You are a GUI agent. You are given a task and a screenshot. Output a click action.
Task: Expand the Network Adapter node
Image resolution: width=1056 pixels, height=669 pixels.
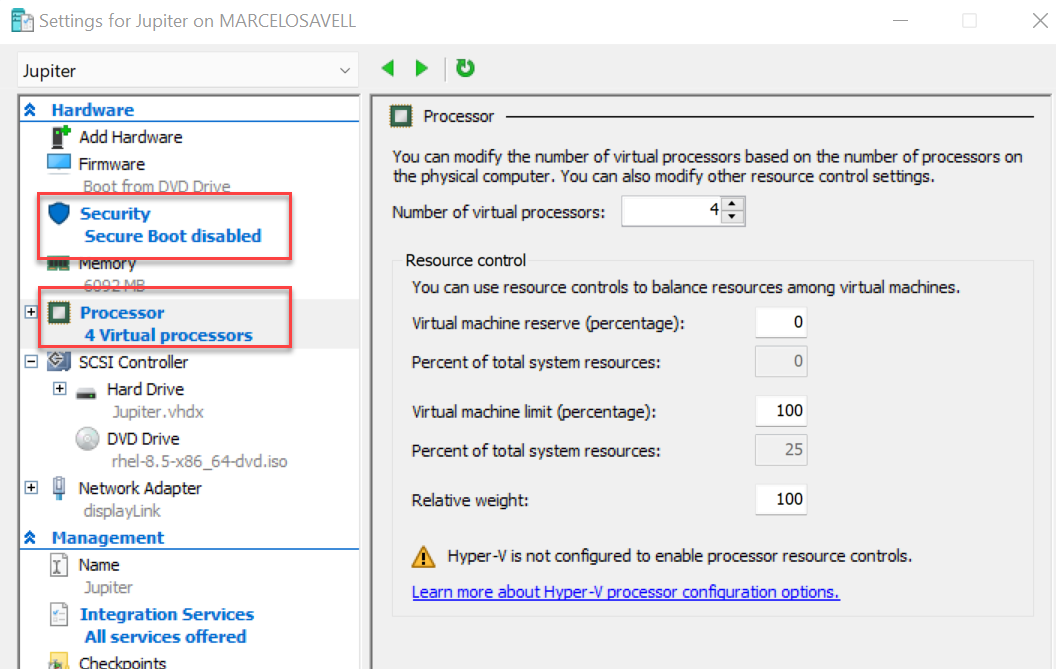point(31,488)
